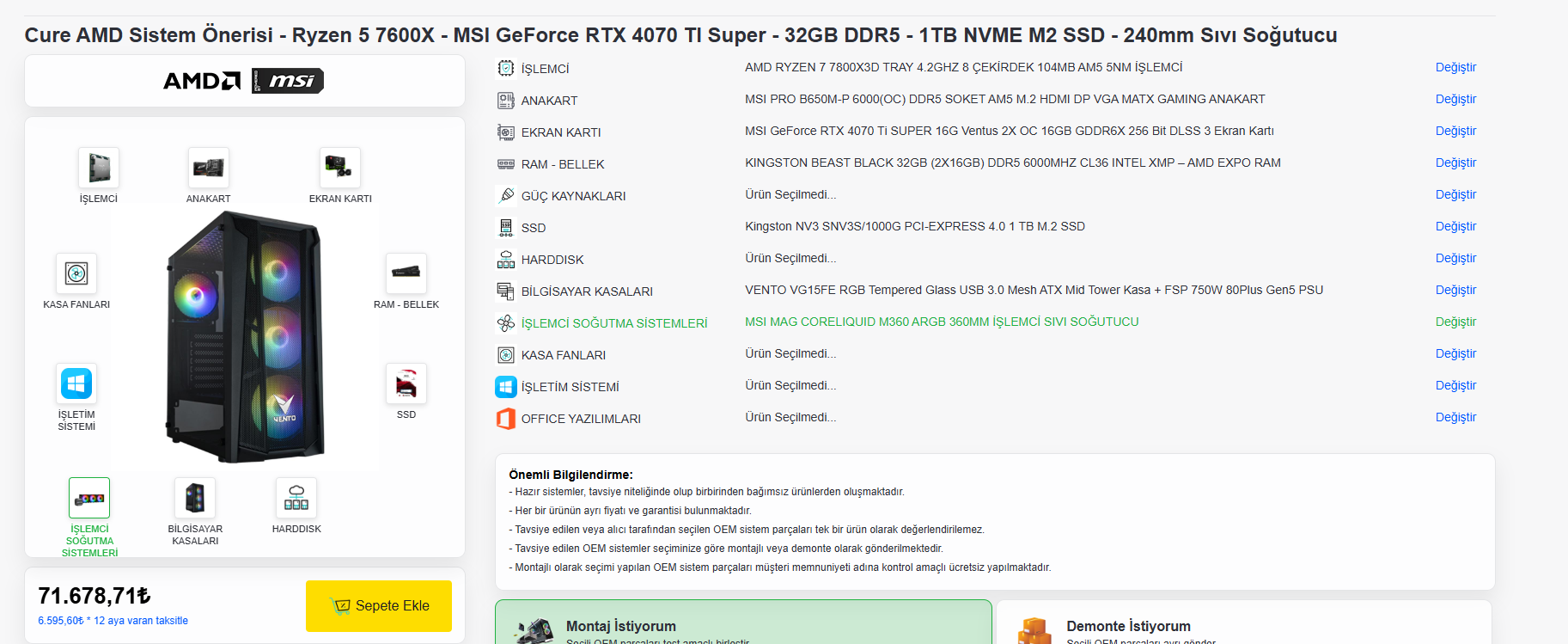Click 'Ürün Seçilmedi...' in the KASA FANLARI row
The width and height of the screenshot is (1568, 644).
790,353
